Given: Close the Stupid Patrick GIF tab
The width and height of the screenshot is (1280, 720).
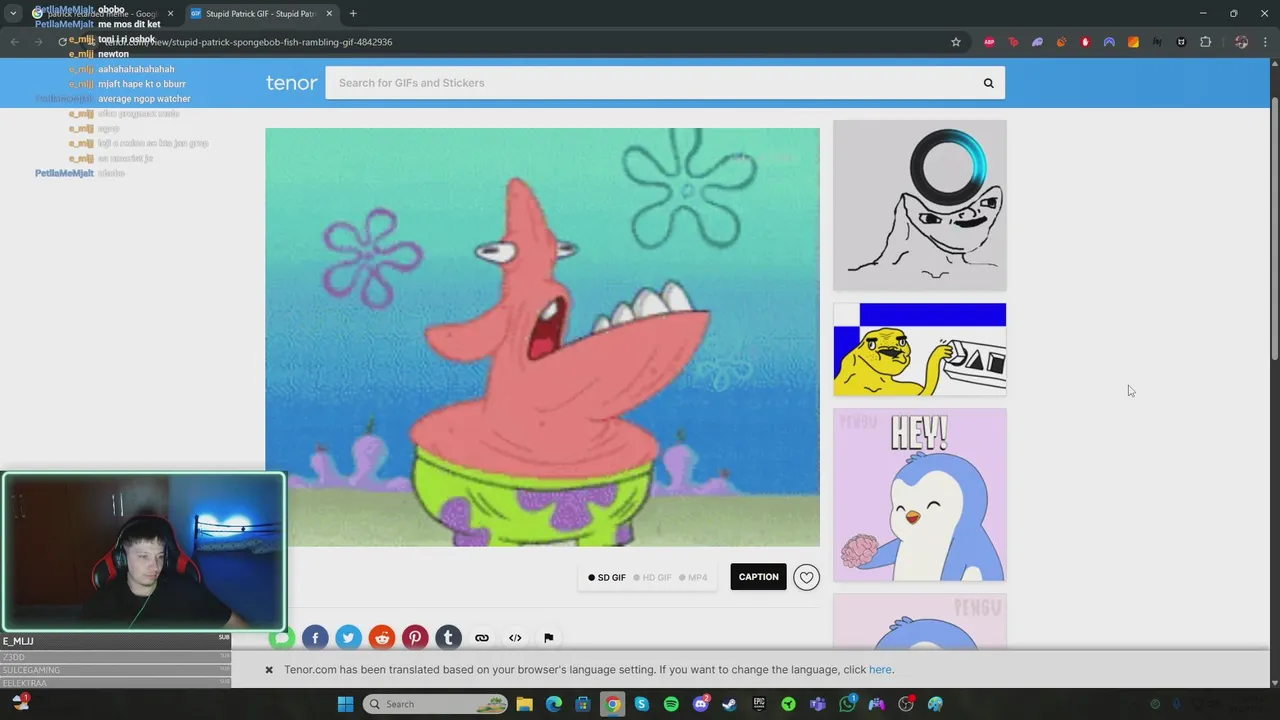Looking at the screenshot, I should (329, 14).
